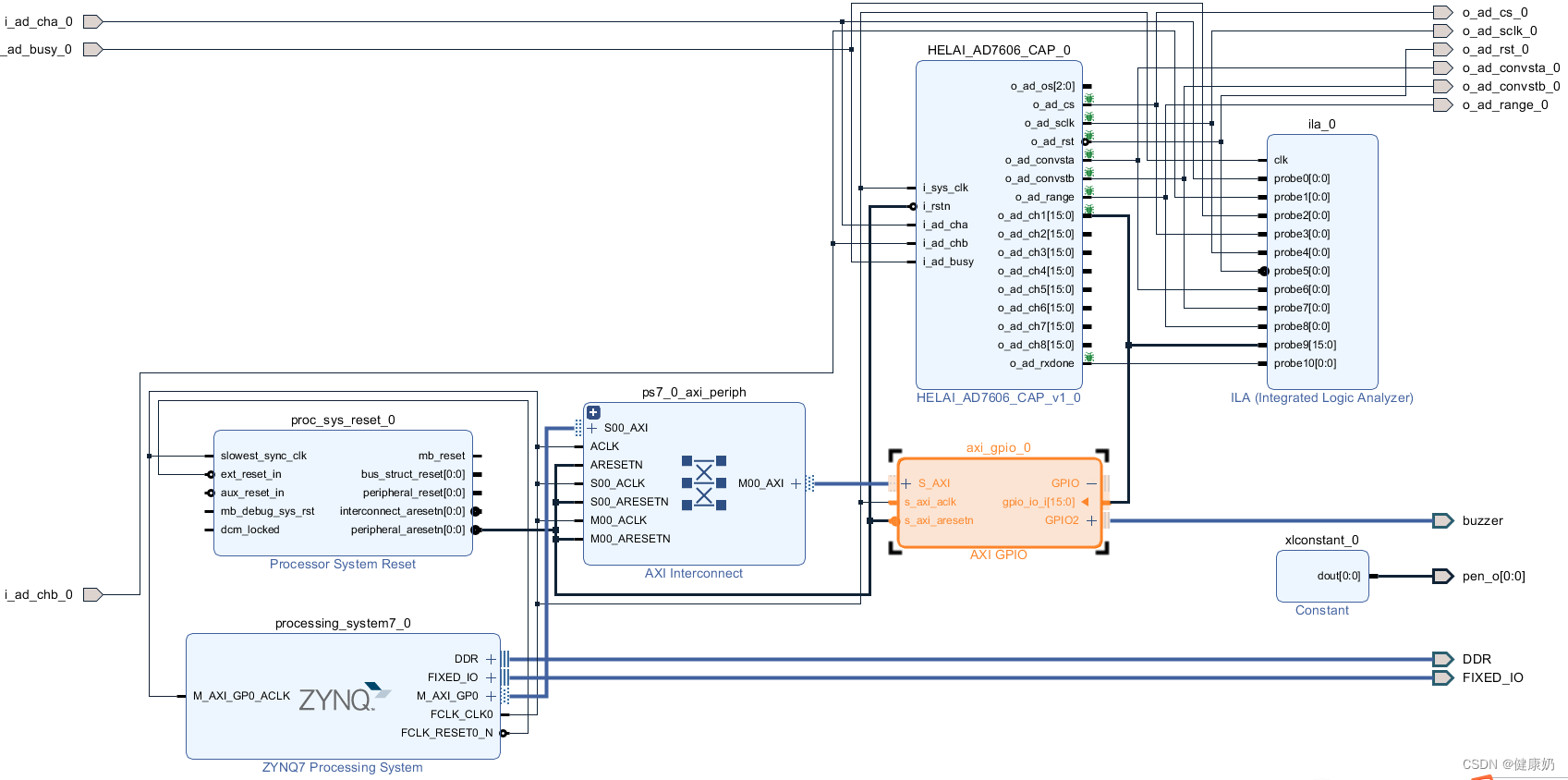Select DDR external interface port symbol

tap(1442, 659)
